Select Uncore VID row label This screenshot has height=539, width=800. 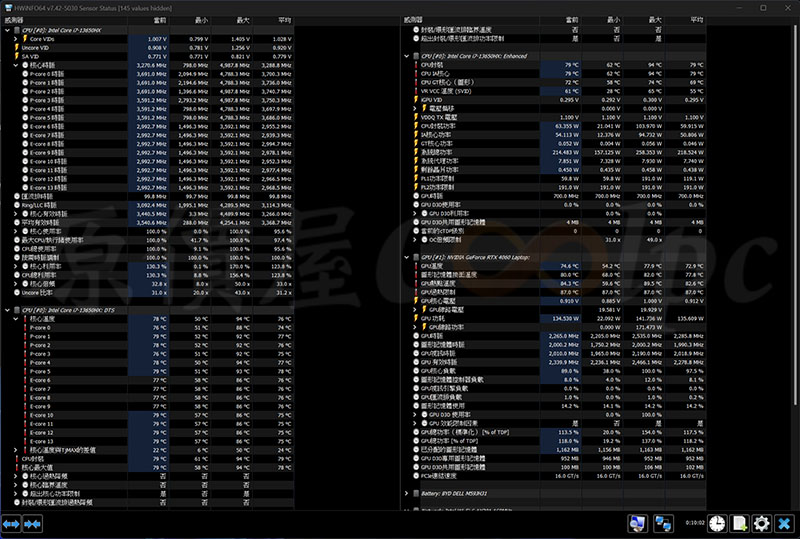coord(35,47)
